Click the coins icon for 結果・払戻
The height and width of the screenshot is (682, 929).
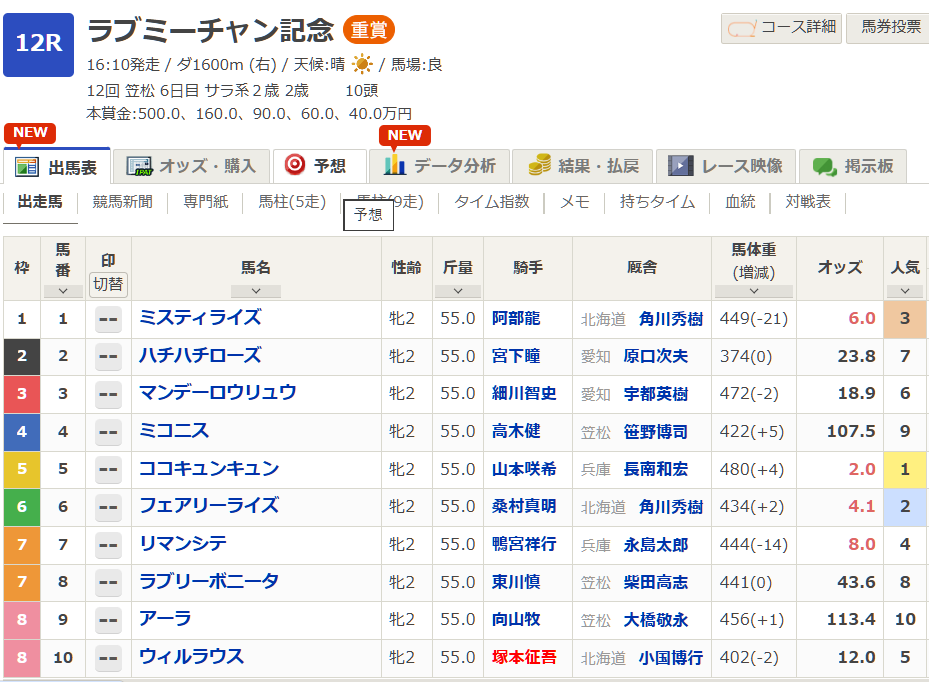click(x=539, y=165)
